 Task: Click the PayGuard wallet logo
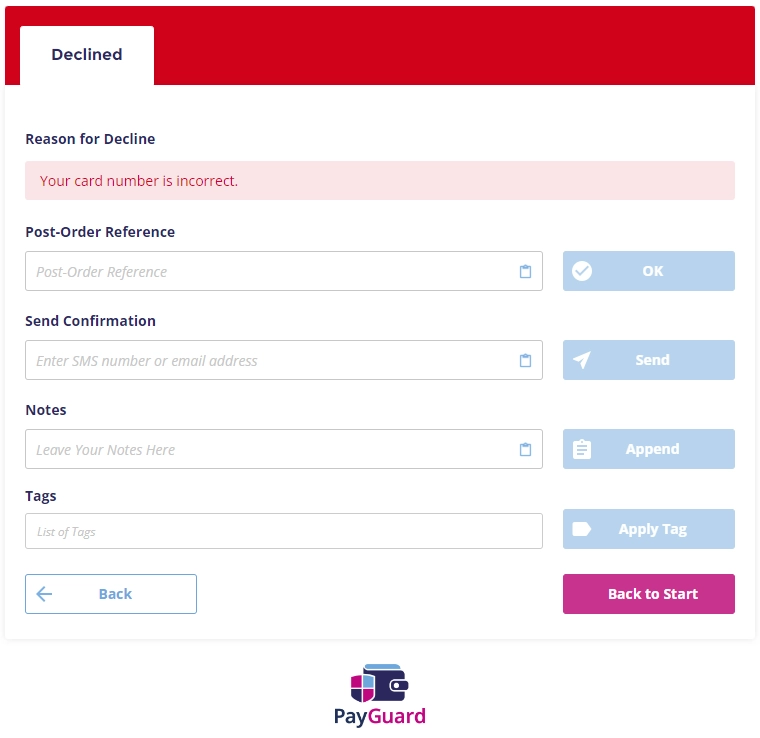380,684
